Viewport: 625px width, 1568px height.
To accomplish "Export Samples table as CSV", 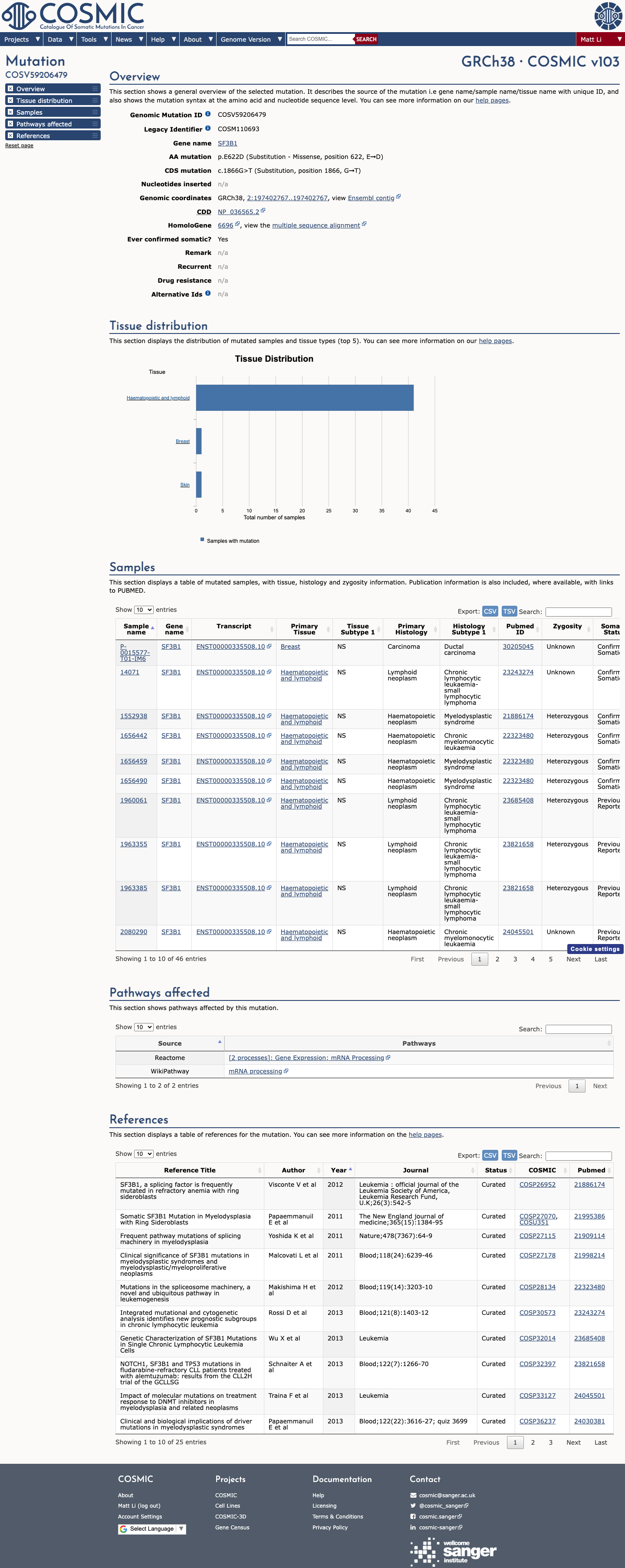I will click(490, 611).
